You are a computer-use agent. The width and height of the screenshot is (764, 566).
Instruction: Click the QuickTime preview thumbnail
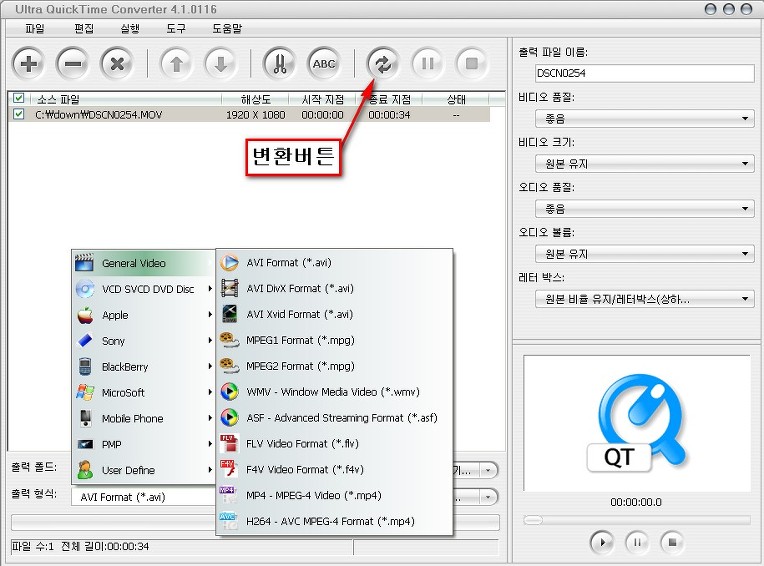click(637, 423)
